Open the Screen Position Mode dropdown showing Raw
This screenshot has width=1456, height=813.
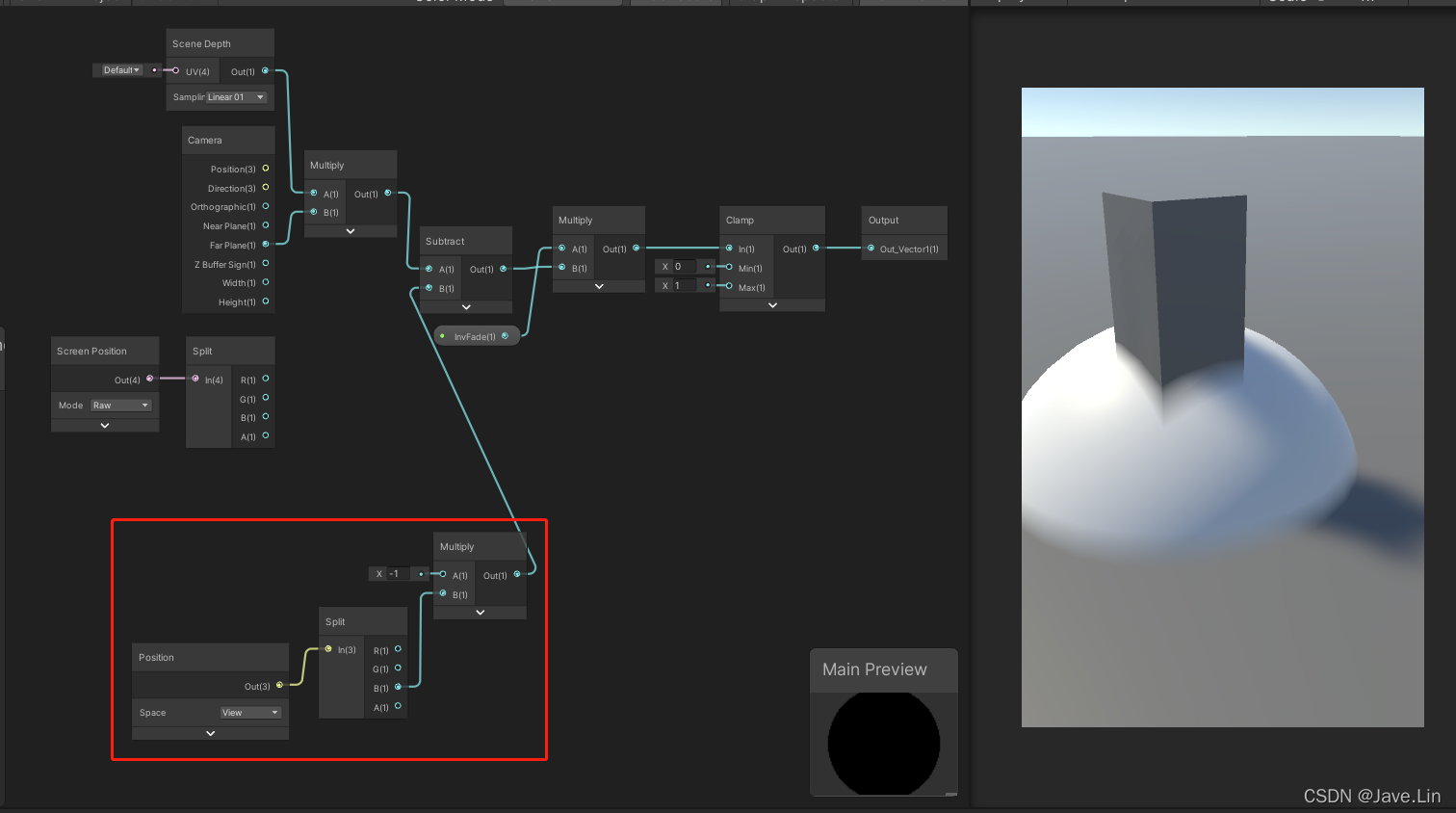point(119,405)
